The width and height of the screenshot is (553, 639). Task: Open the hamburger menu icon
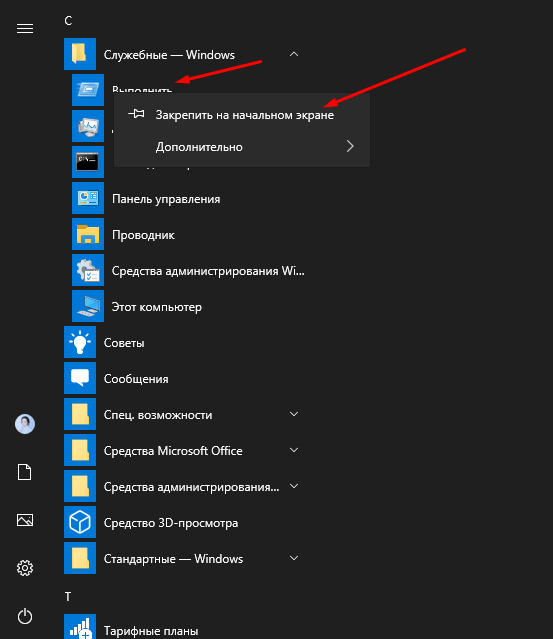point(25,29)
